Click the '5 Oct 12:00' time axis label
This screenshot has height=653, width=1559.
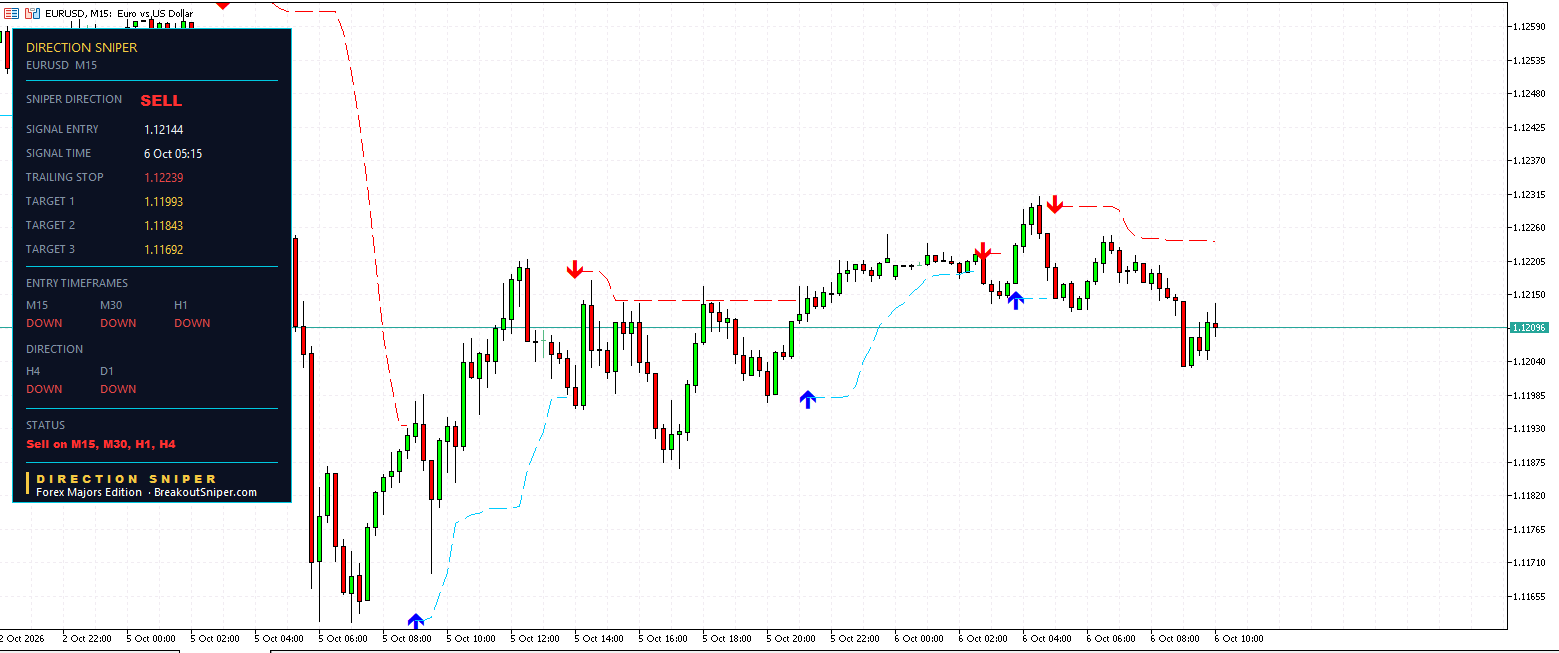tap(535, 638)
